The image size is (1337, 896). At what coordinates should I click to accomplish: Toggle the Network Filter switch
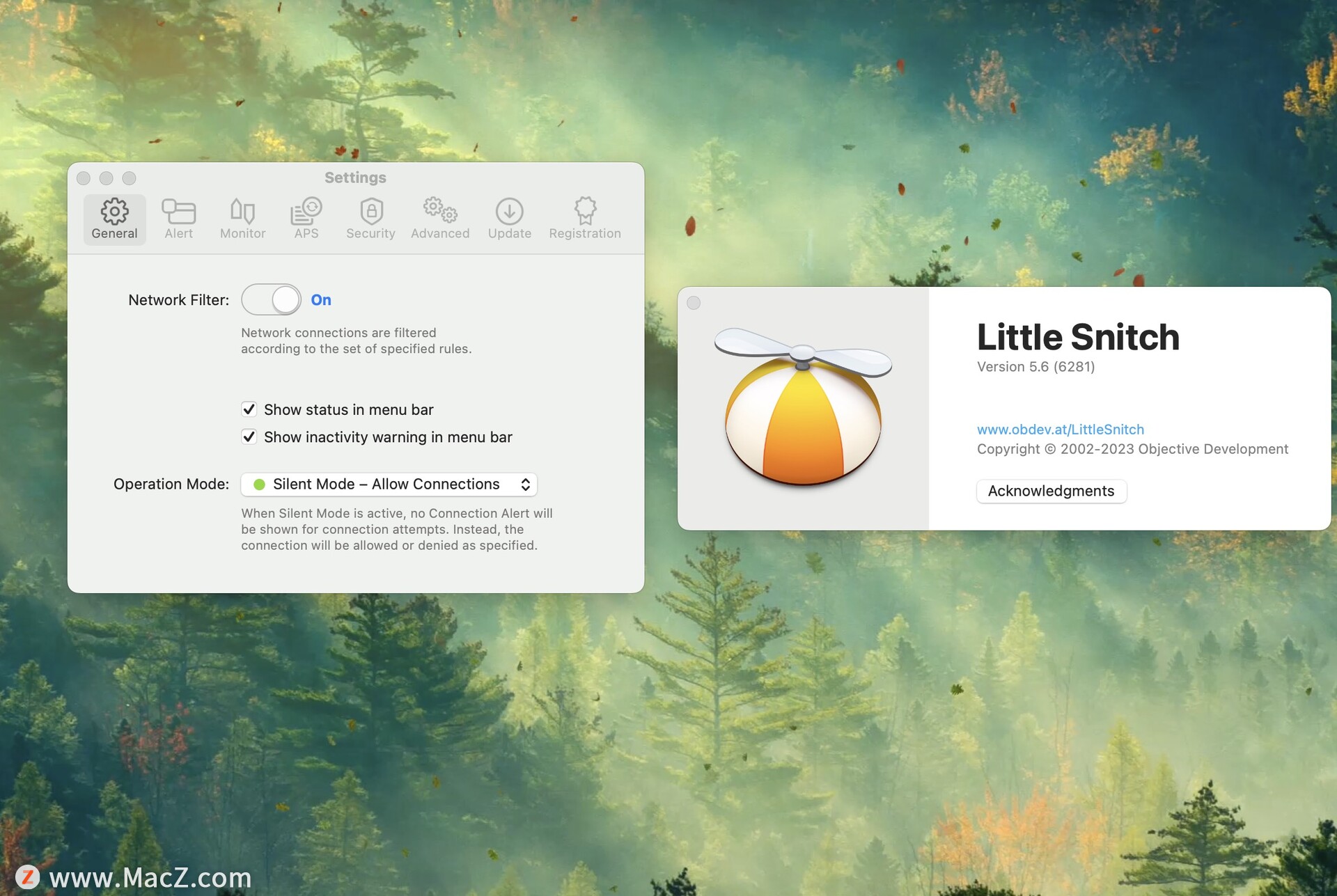pos(271,299)
